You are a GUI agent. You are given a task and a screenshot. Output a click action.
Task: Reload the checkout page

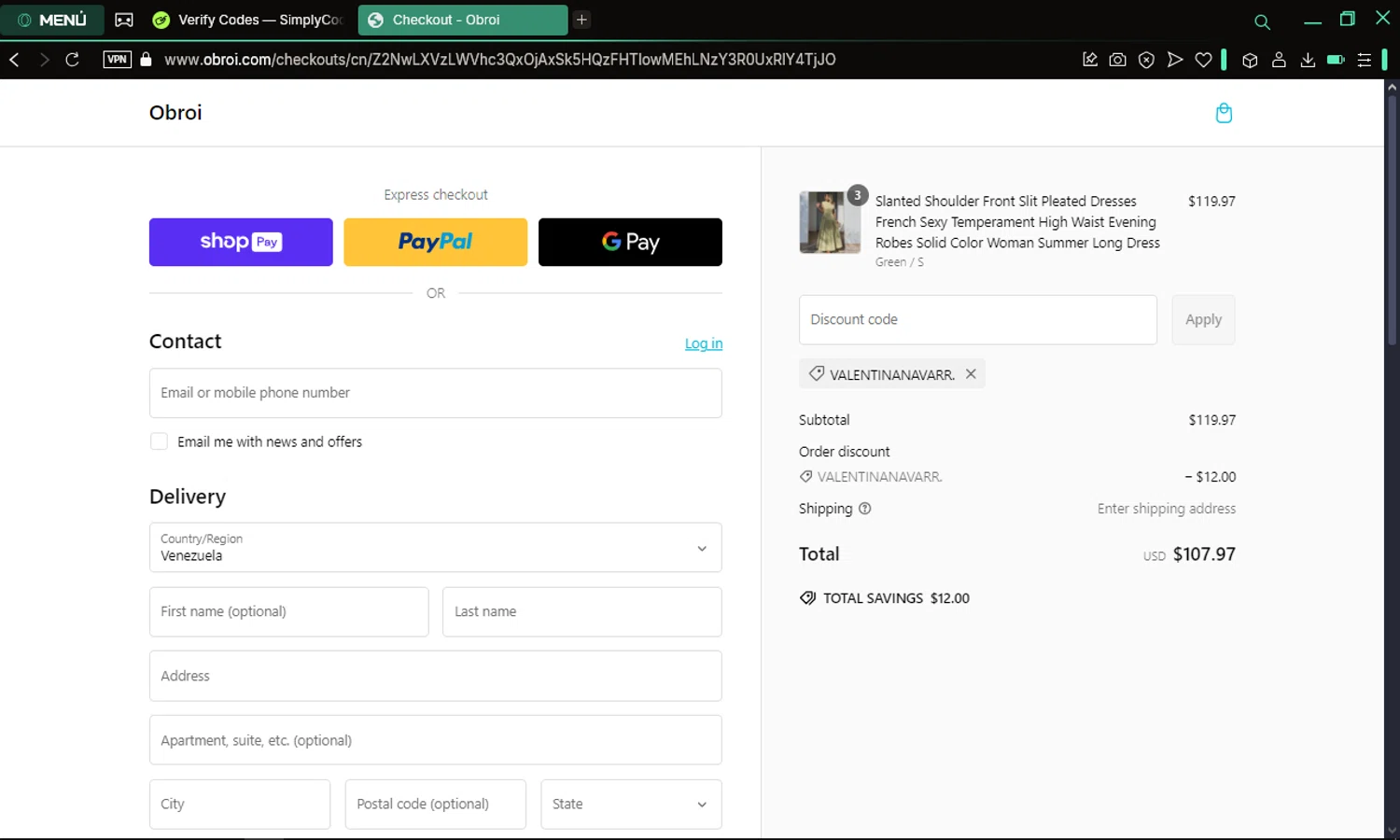(x=73, y=60)
